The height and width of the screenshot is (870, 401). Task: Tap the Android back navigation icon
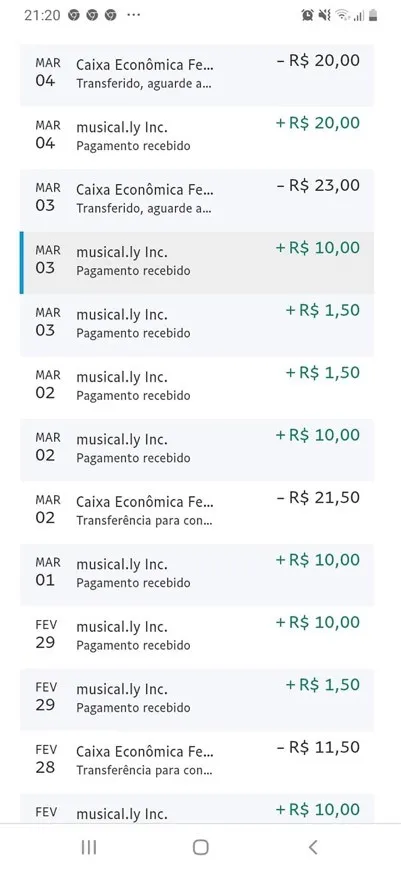(313, 847)
